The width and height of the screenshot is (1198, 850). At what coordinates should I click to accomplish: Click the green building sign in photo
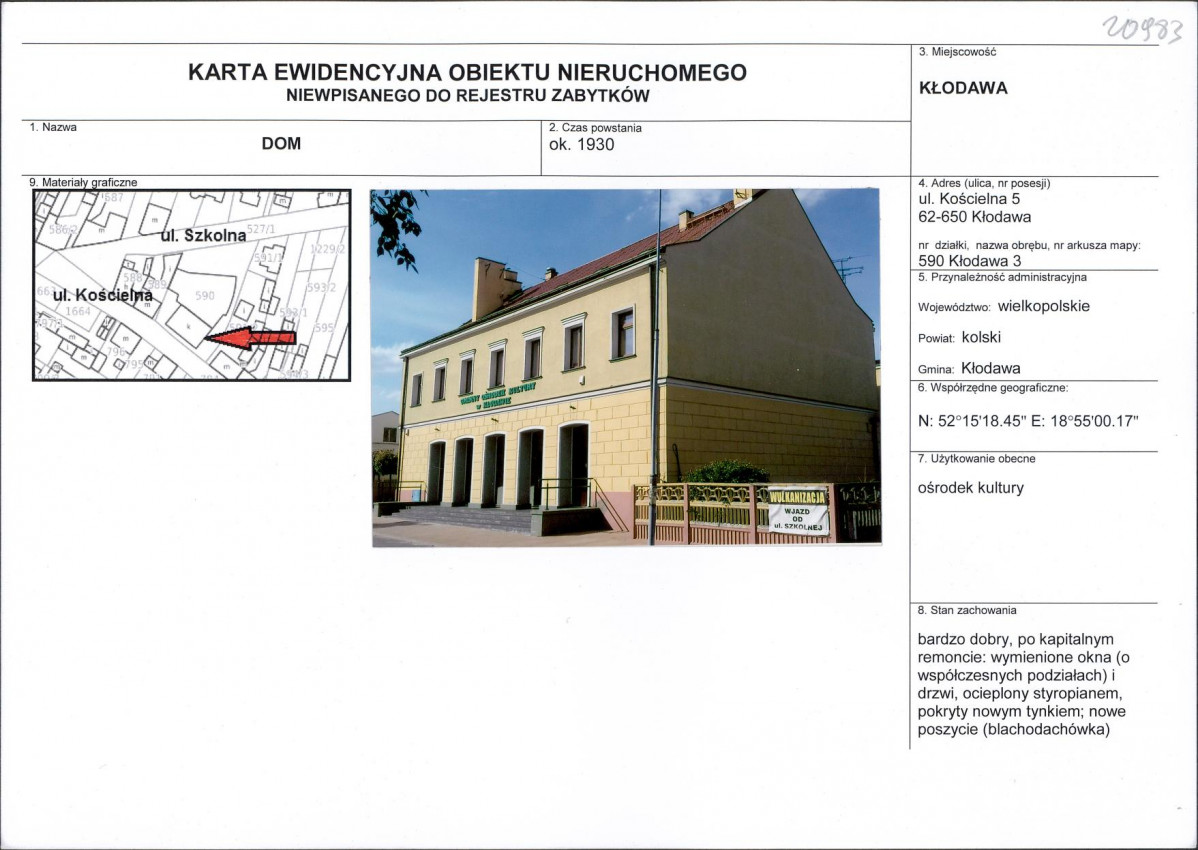[497, 395]
